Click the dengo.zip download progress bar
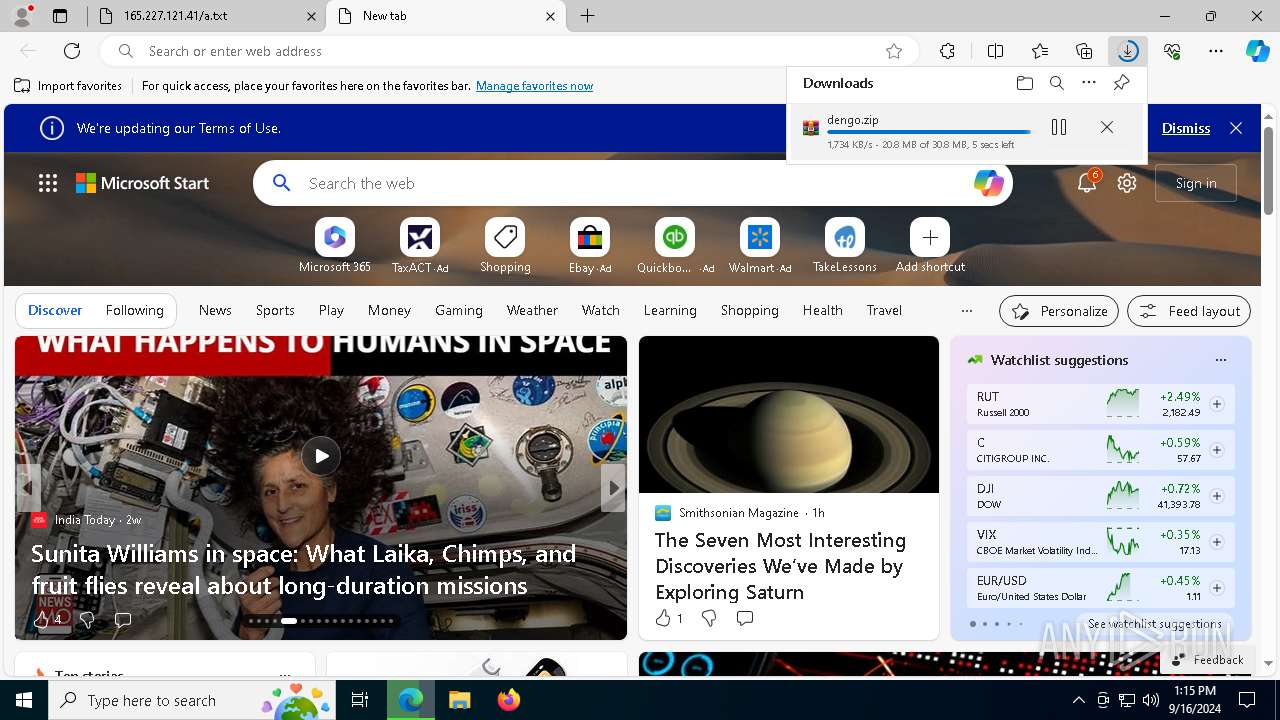 929,132
